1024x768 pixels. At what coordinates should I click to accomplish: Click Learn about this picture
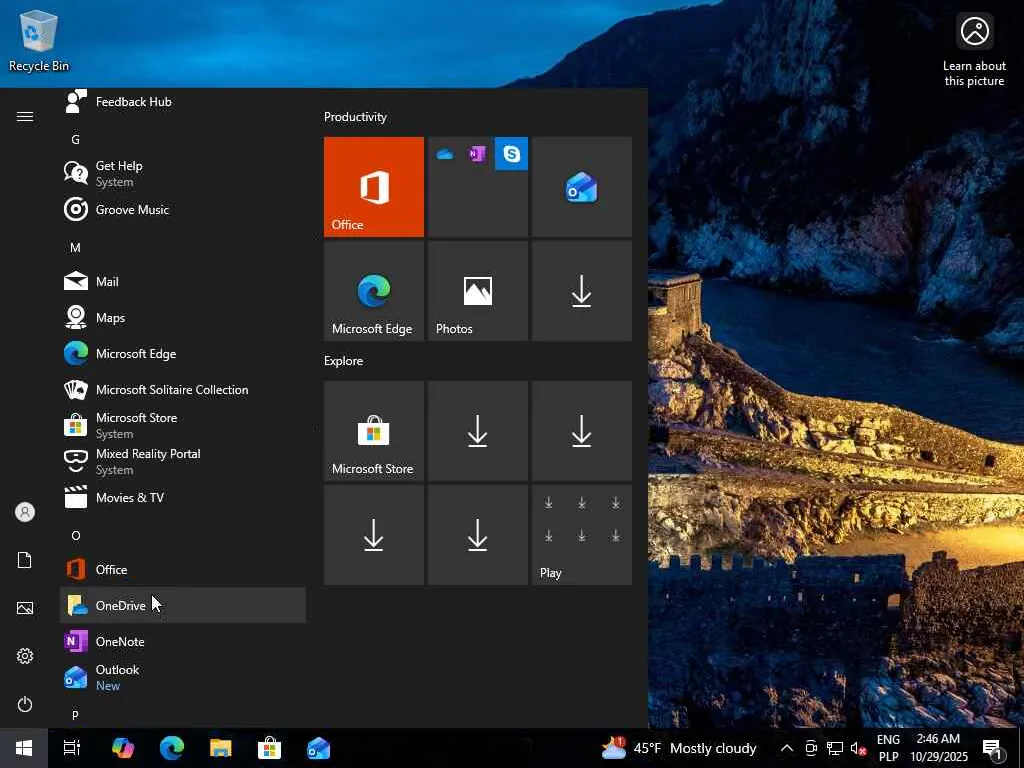[x=974, y=51]
